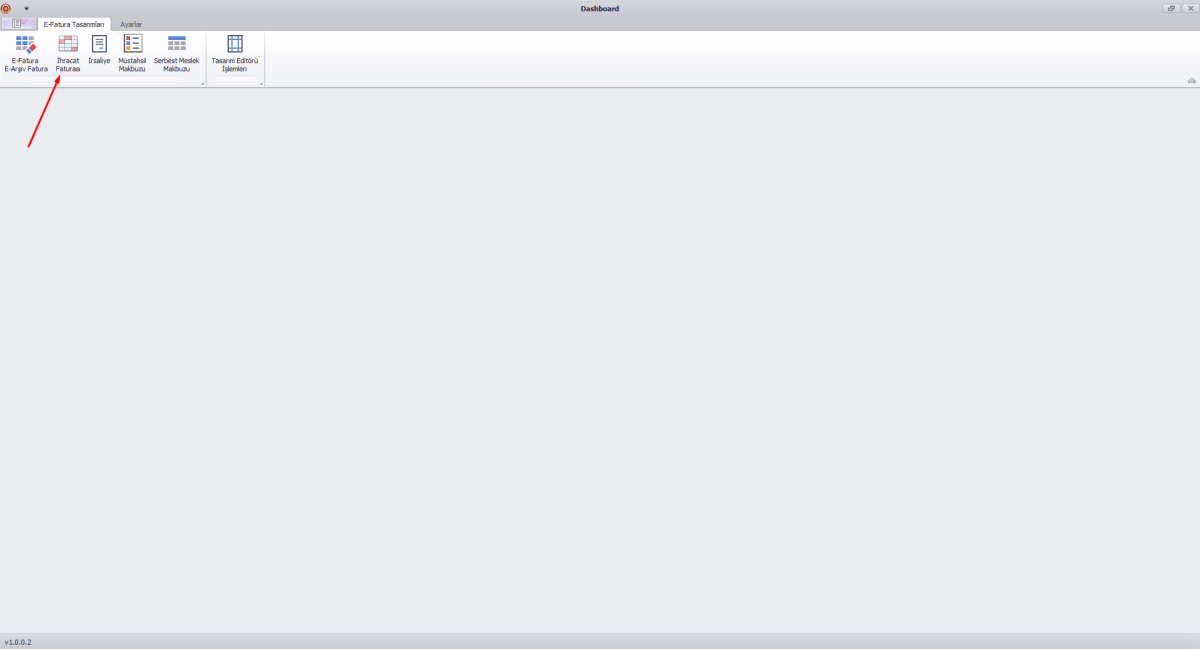Click the blank ribbon area beside Tasarım Editörü

pyautogui.click(x=720, y=58)
